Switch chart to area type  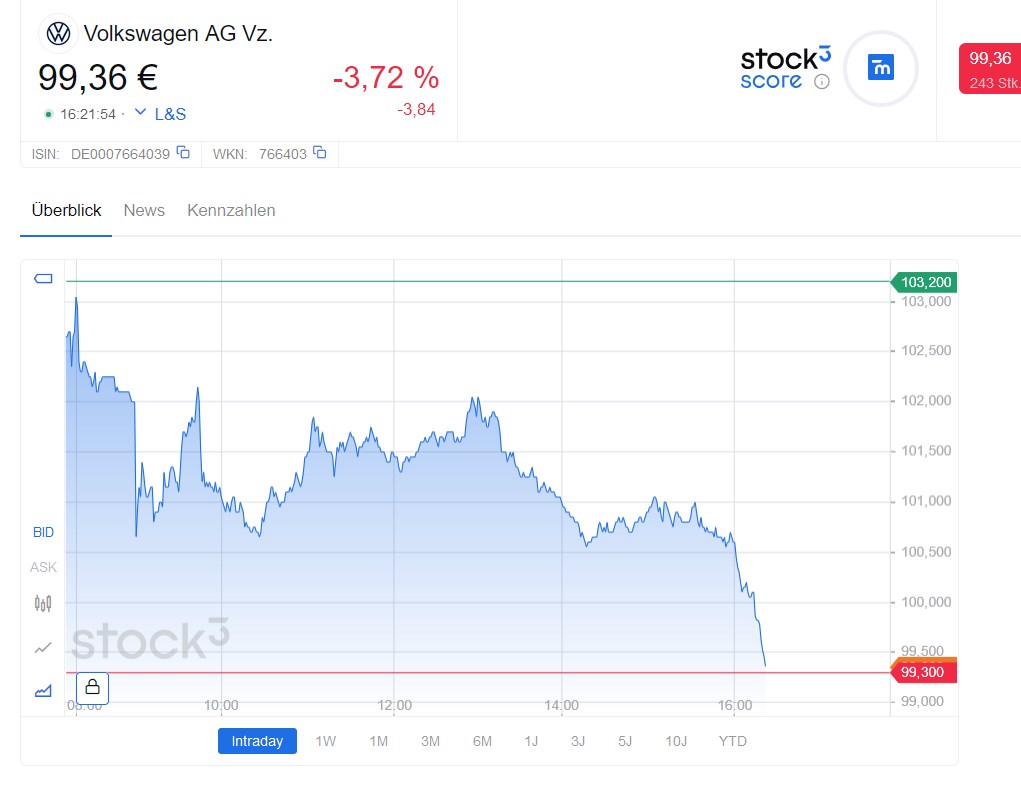click(43, 690)
